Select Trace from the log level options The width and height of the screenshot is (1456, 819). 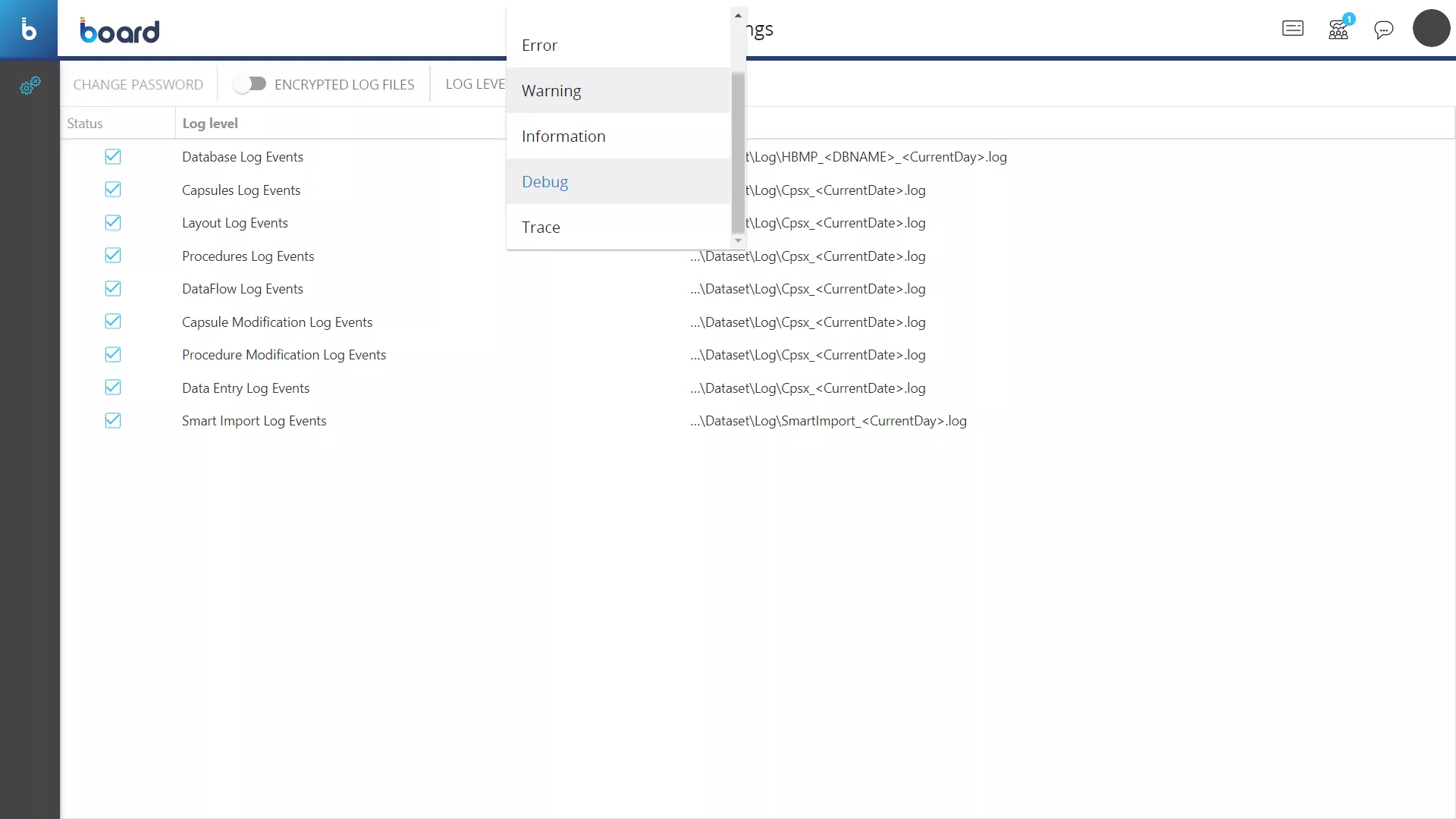tap(541, 227)
